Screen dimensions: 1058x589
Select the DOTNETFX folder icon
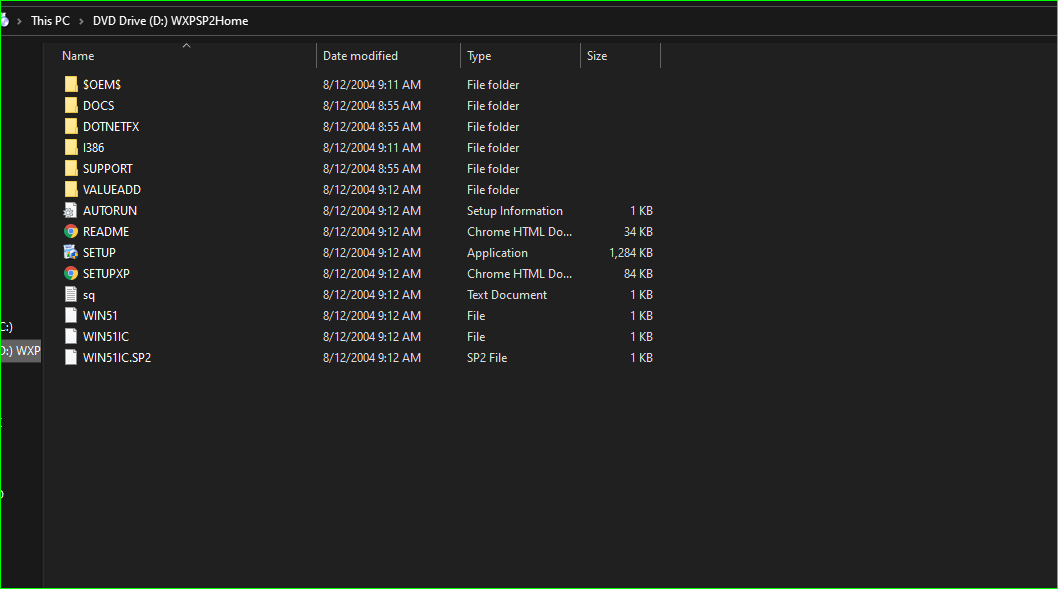point(71,126)
